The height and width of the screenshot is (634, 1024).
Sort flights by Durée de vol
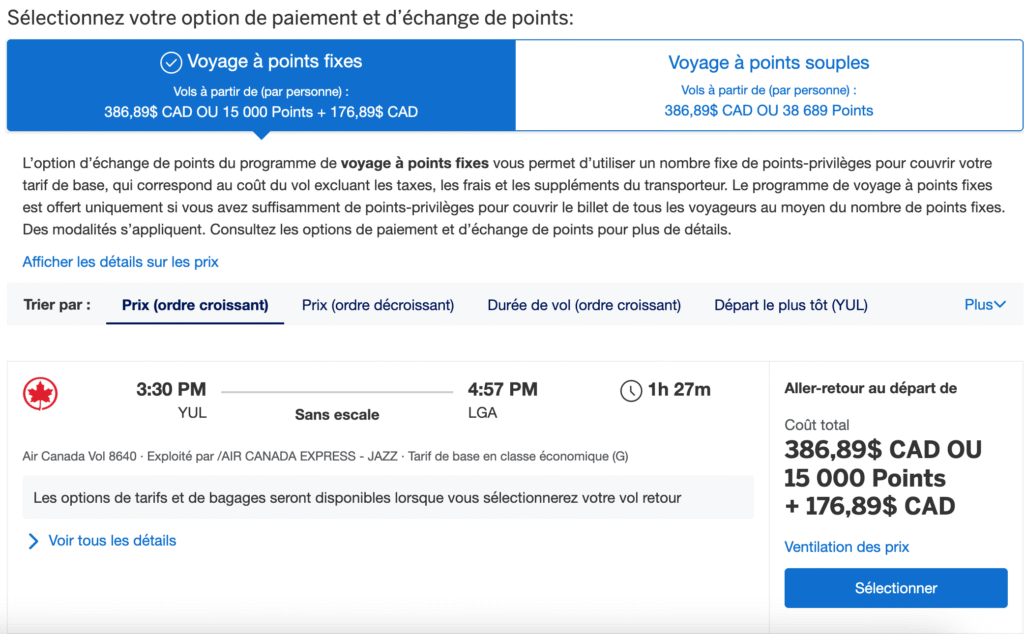pos(584,304)
